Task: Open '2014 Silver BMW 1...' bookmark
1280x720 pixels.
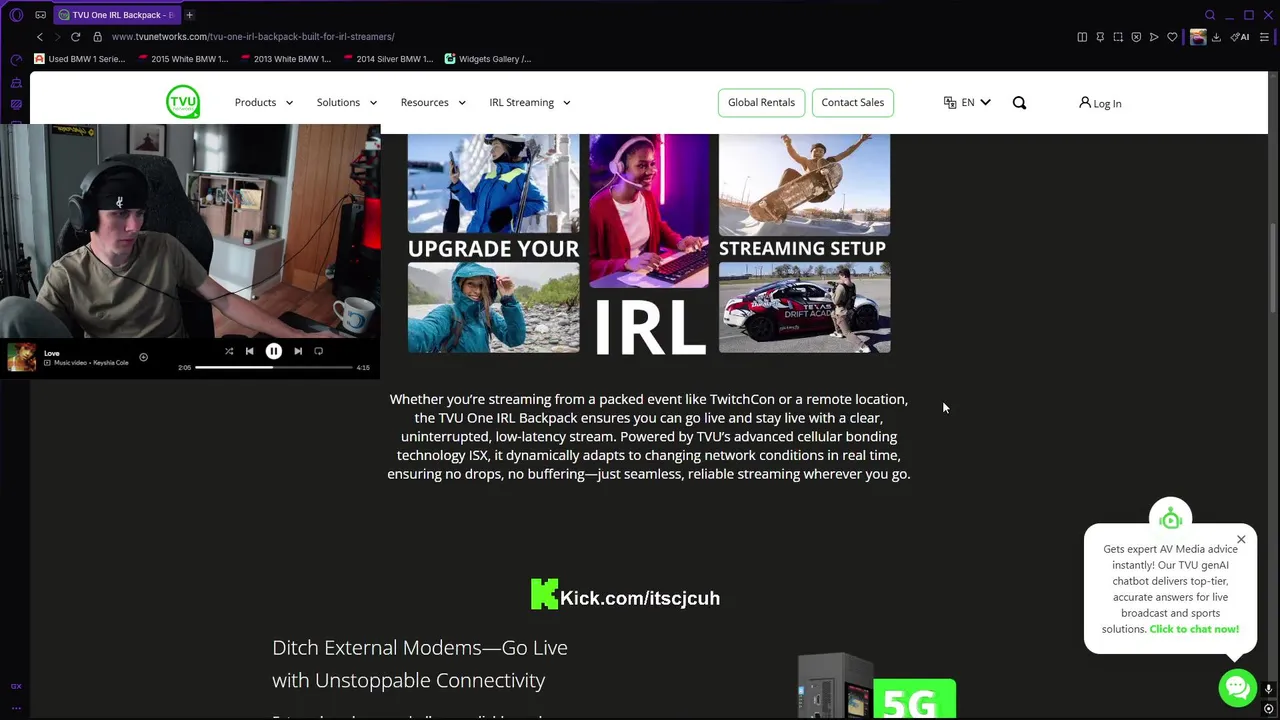Action: point(388,59)
